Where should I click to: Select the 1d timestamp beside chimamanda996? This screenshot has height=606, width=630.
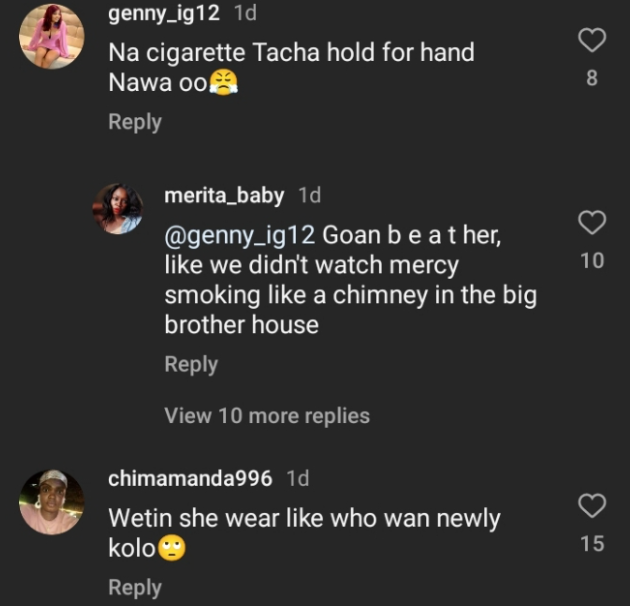[297, 478]
